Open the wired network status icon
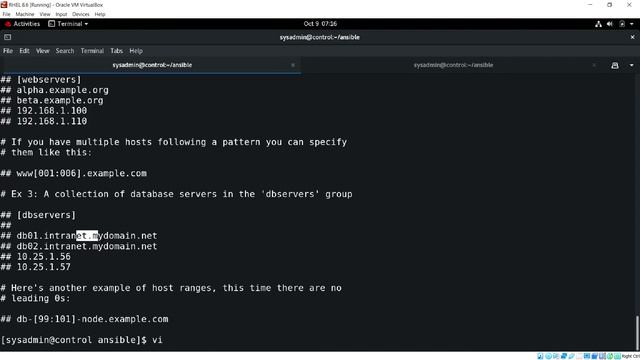The image size is (640, 360). 598,24
